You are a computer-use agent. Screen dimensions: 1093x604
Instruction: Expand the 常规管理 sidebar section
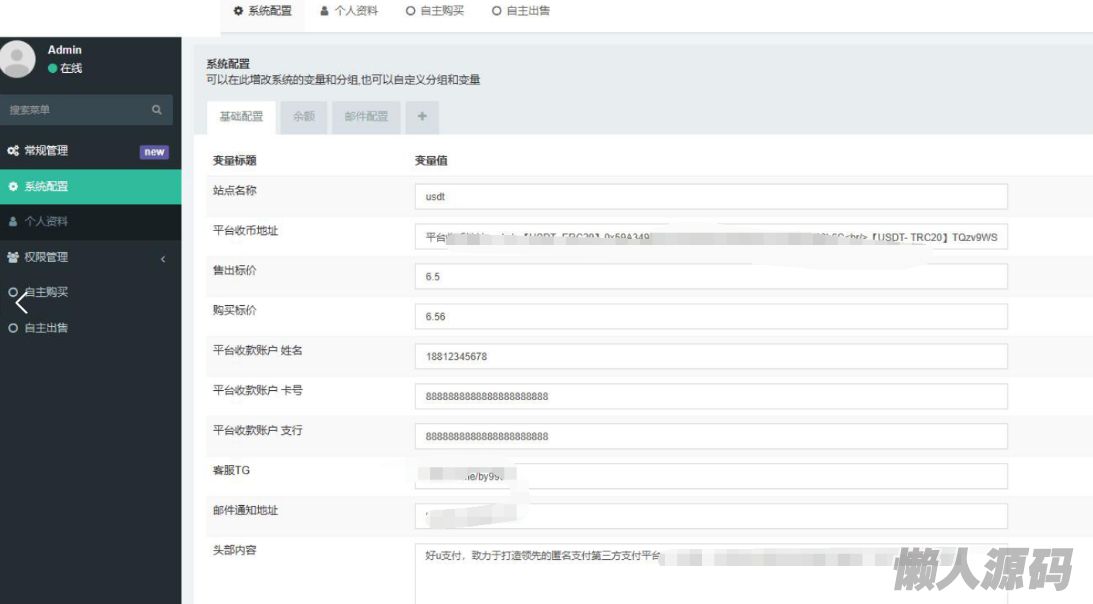(x=90, y=151)
